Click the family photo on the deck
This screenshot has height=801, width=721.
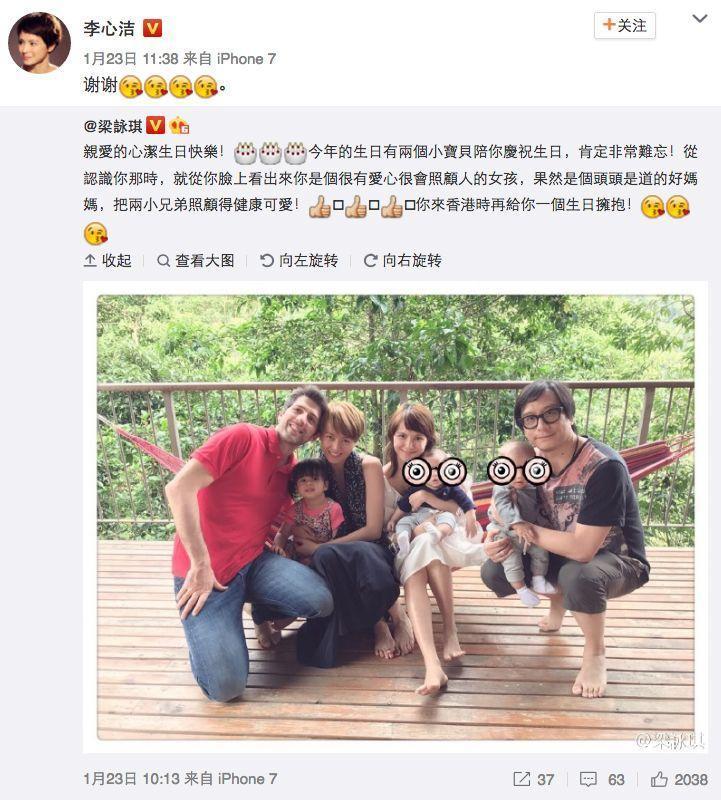396,517
